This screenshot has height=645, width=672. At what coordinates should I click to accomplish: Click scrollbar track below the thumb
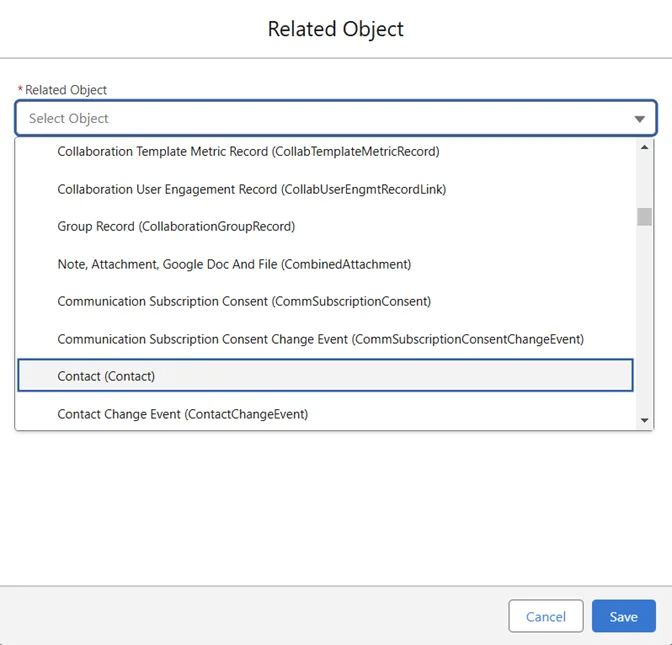coord(644,320)
